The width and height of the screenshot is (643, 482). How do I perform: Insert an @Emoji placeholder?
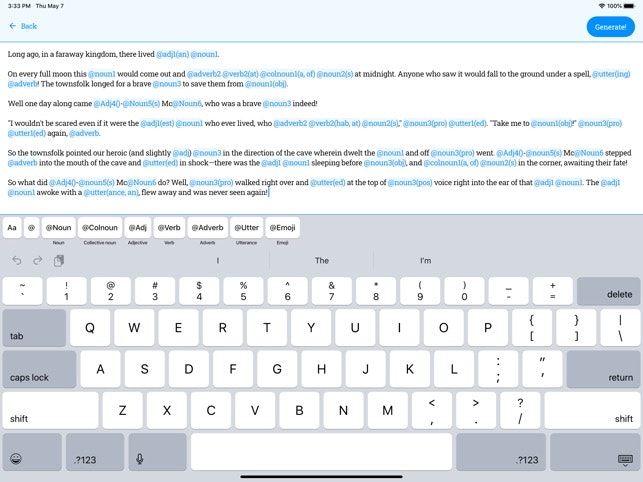(x=283, y=228)
